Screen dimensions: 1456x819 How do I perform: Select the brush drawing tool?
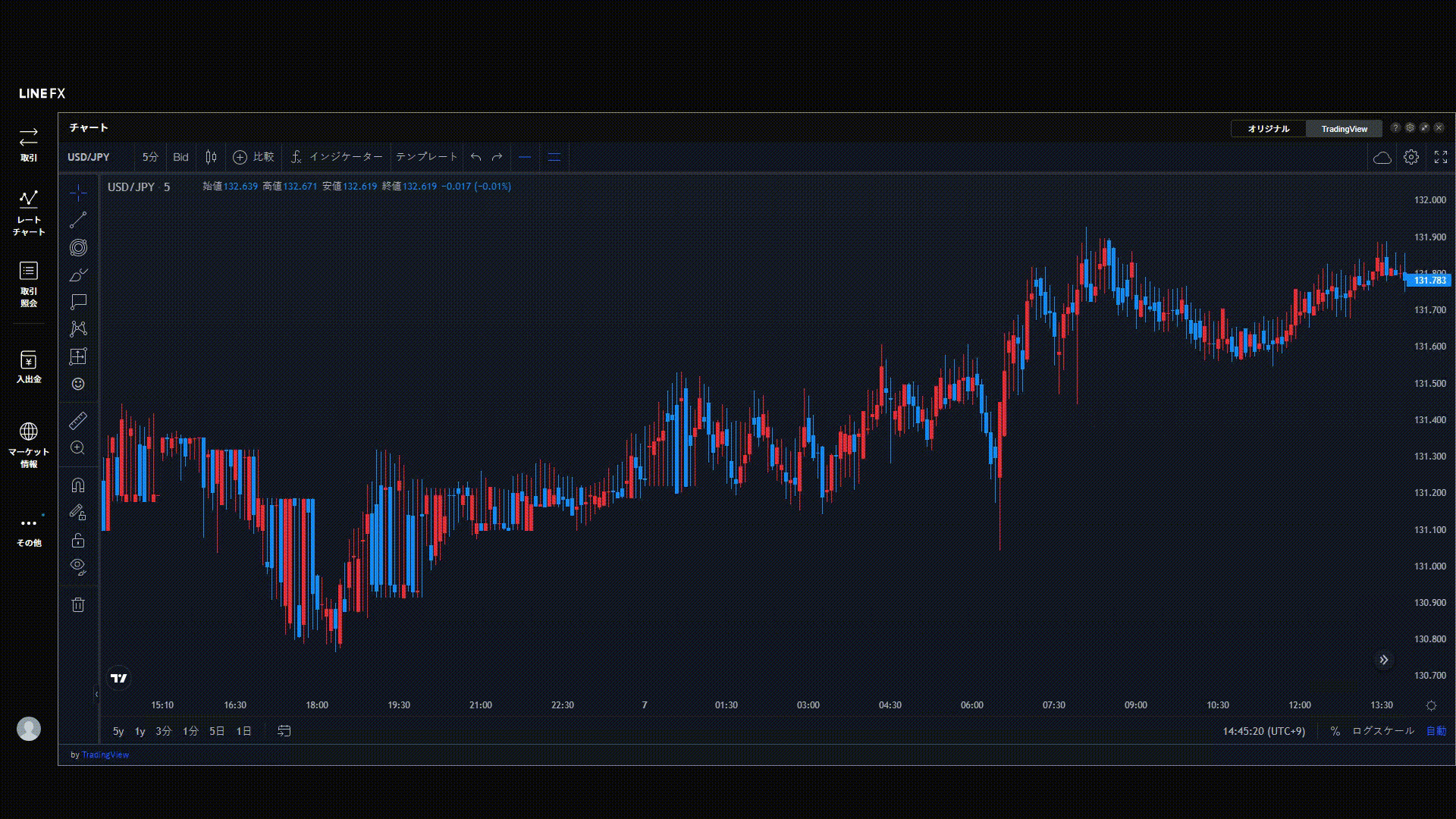click(x=78, y=275)
